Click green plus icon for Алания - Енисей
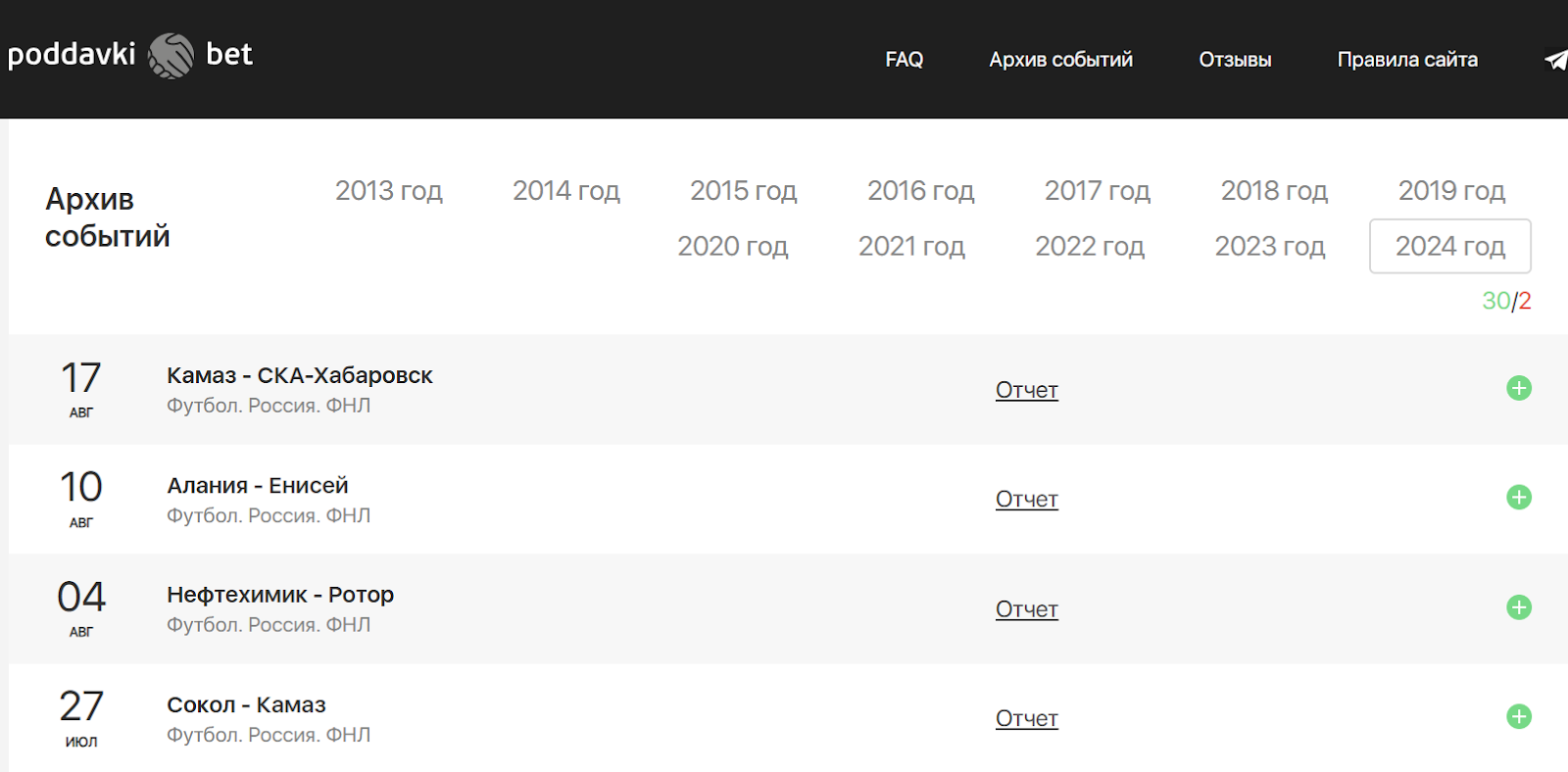 [1518, 498]
